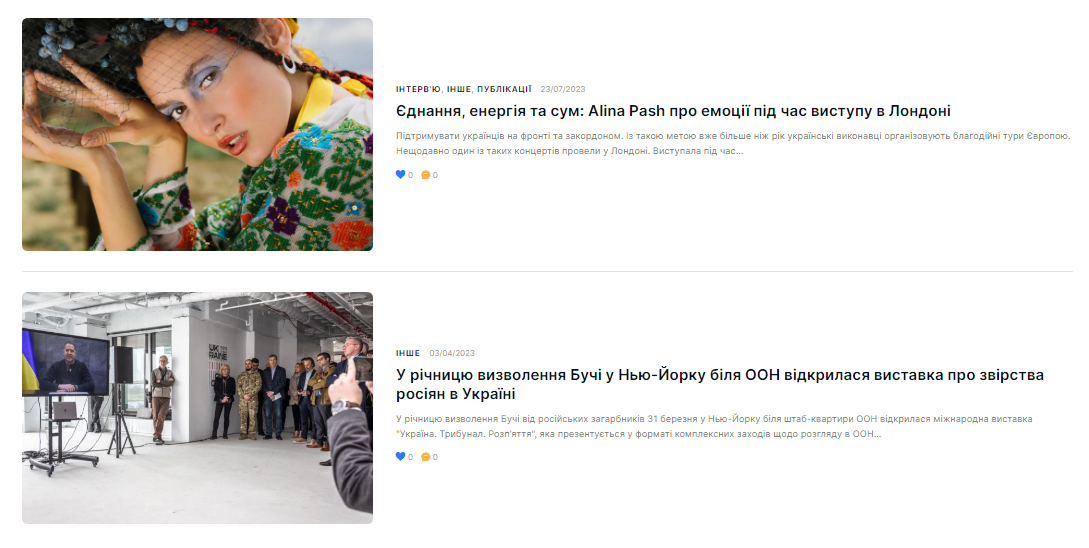The width and height of the screenshot is (1089, 548).
Task: Click comment count under Буча exhibition excerpt
Action: 435,457
